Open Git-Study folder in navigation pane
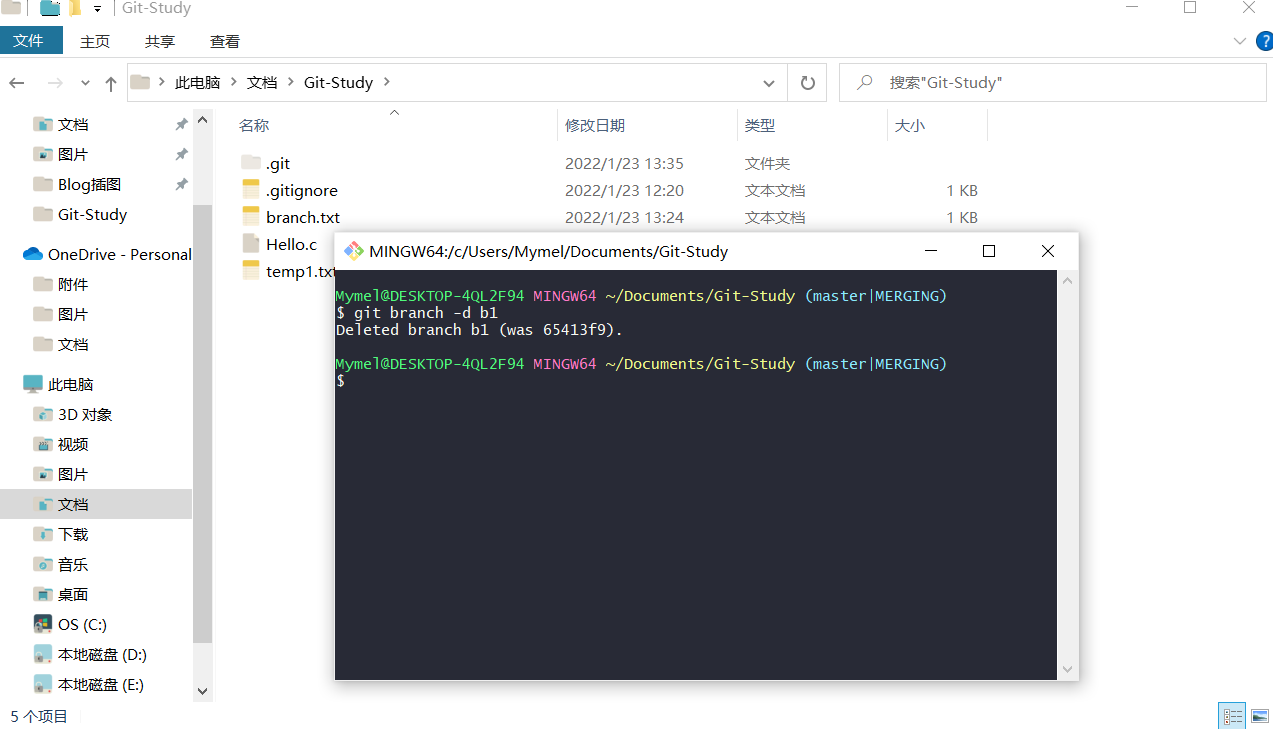The height and width of the screenshot is (729, 1273). coord(92,214)
